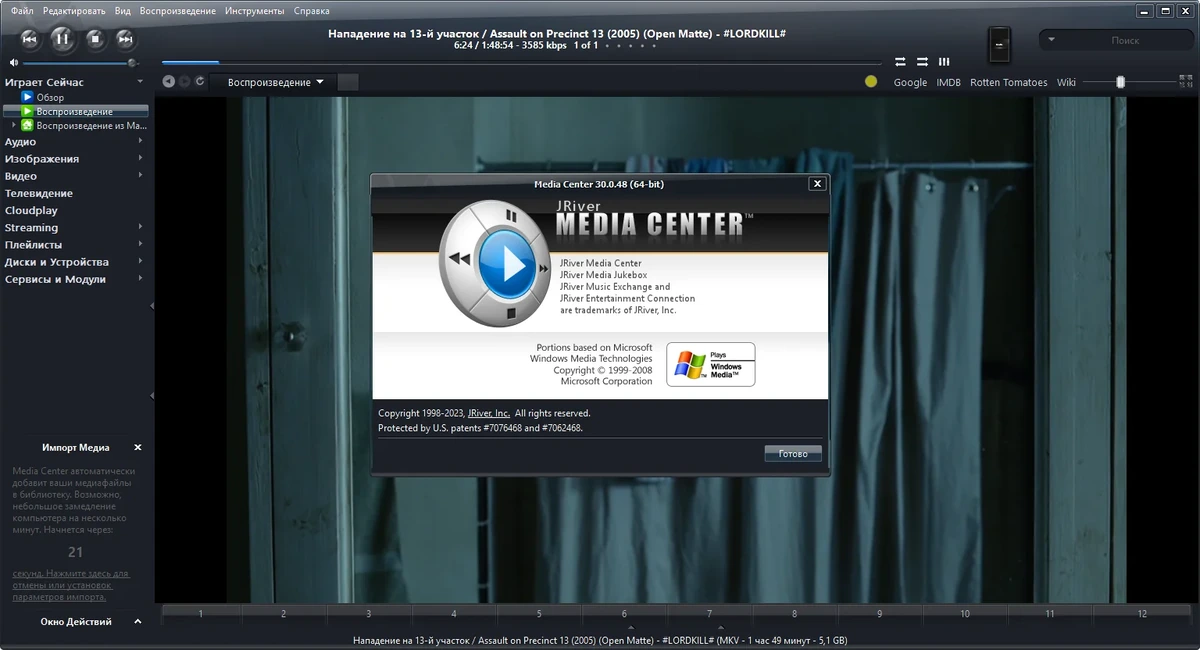This screenshot has height=650, width=1200.
Task: Skip to the previous track
Action: 30,39
